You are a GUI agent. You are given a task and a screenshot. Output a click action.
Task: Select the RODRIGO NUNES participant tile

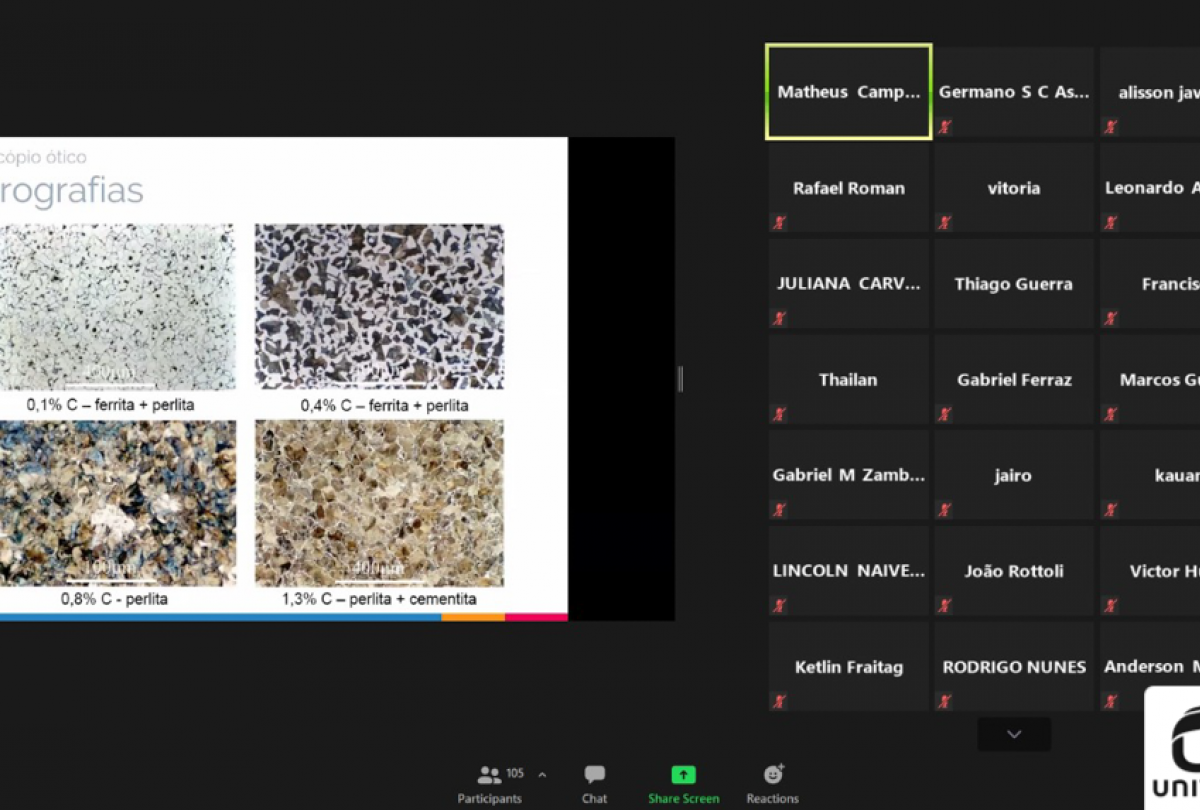tap(1014, 666)
